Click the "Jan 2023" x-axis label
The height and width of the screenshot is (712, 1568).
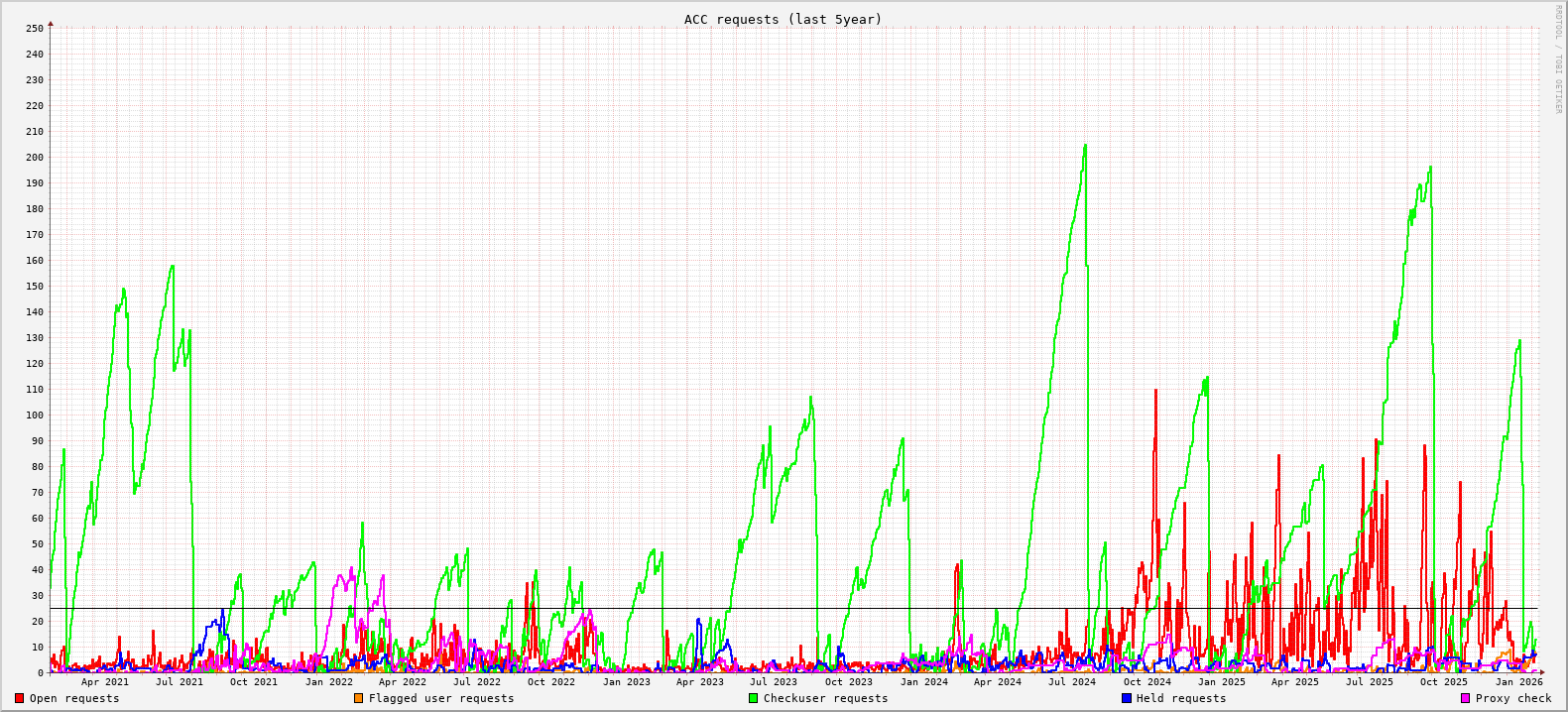tap(627, 681)
